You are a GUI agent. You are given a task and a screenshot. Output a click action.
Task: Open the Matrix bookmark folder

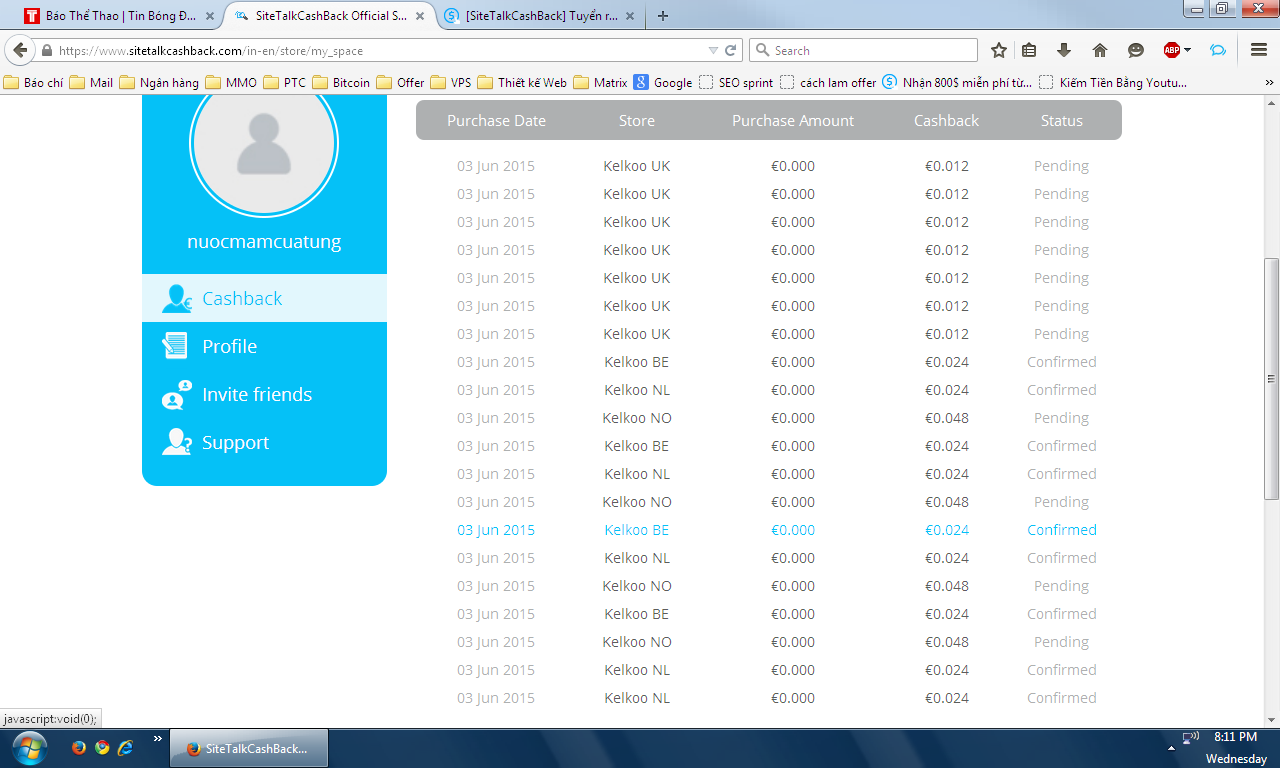(600, 83)
